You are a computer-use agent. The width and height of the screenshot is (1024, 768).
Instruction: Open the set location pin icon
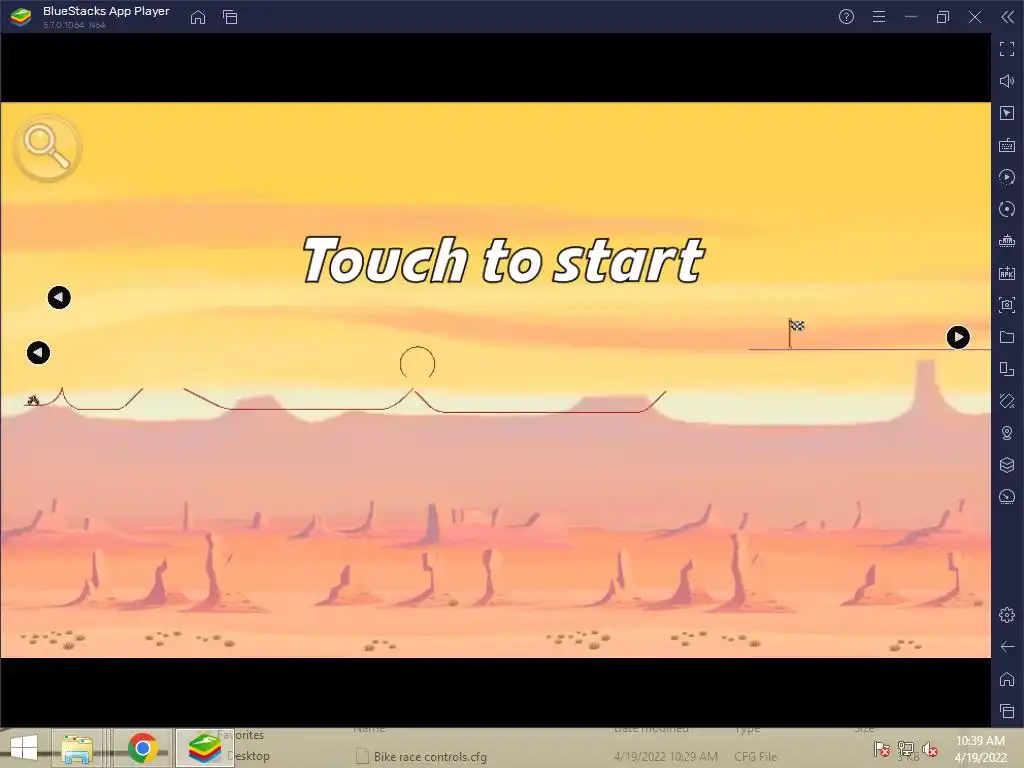click(1007, 433)
